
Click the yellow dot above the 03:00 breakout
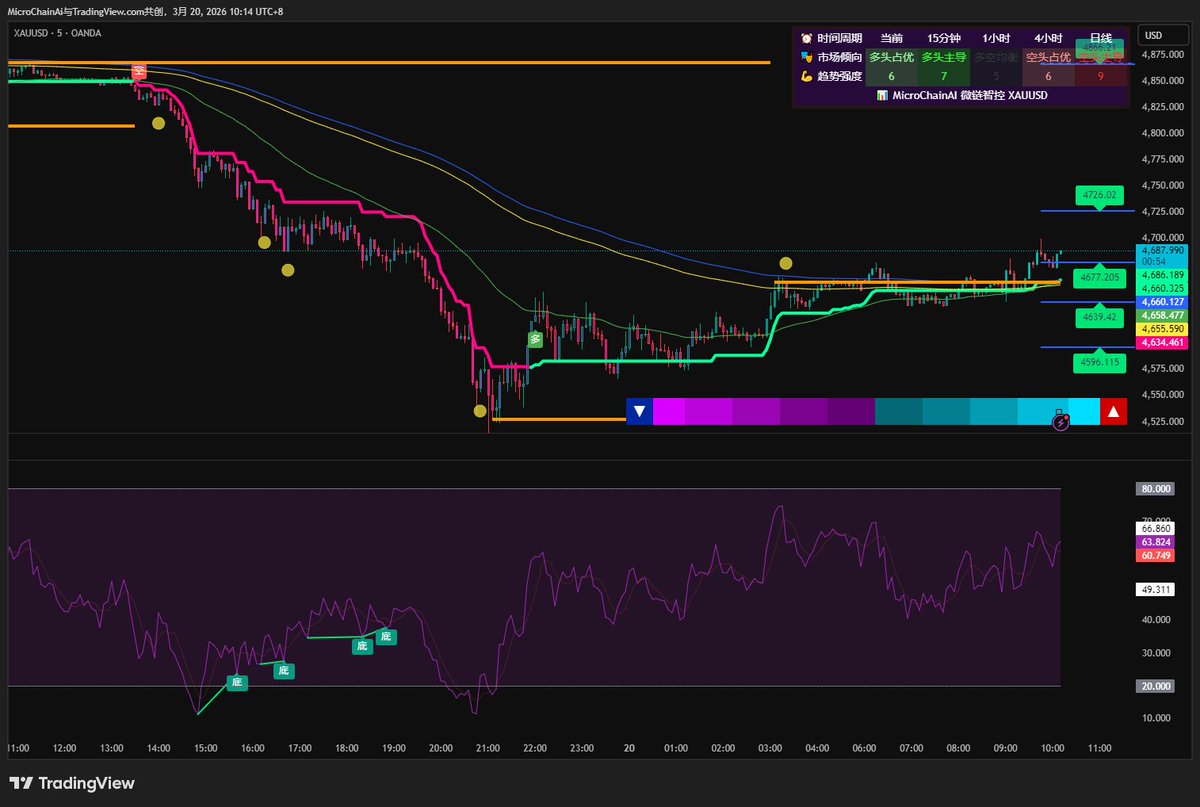coord(786,263)
